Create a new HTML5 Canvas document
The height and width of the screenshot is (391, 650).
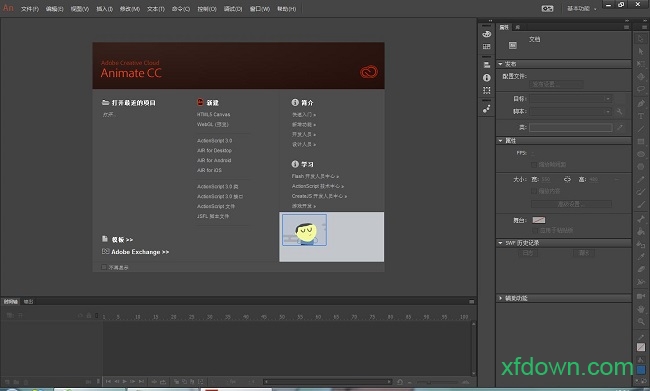coord(213,114)
